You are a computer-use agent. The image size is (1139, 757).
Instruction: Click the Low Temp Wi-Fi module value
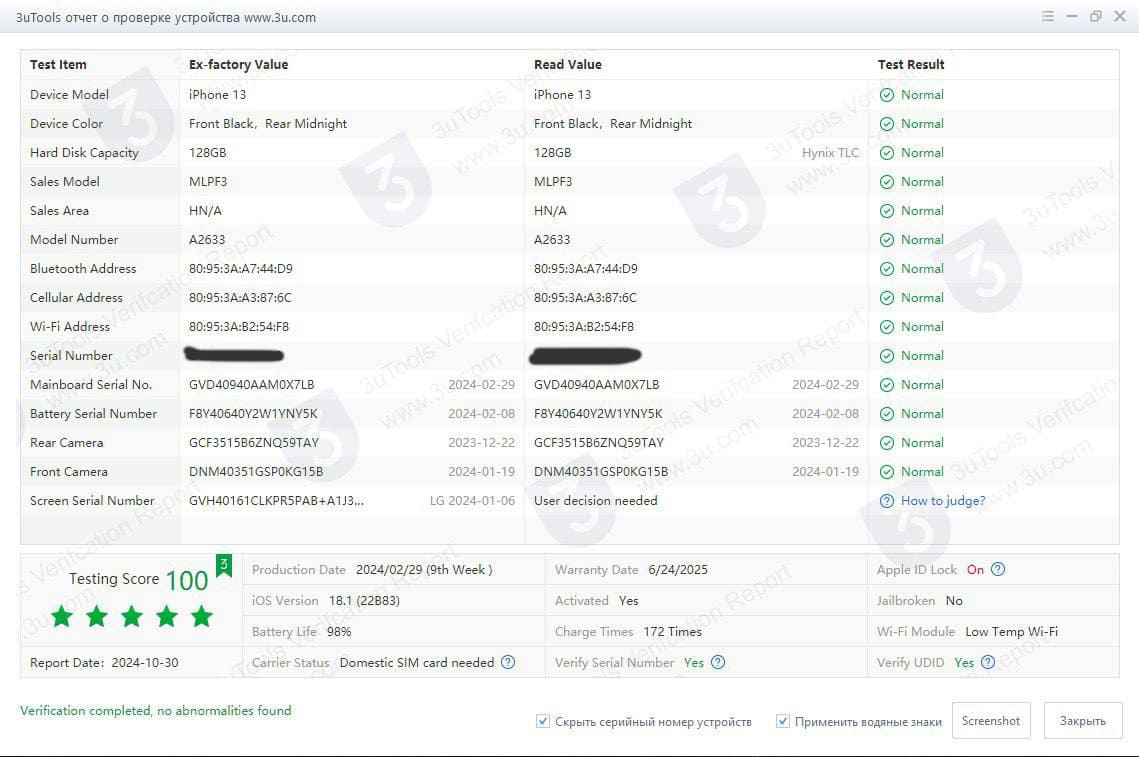click(1011, 632)
